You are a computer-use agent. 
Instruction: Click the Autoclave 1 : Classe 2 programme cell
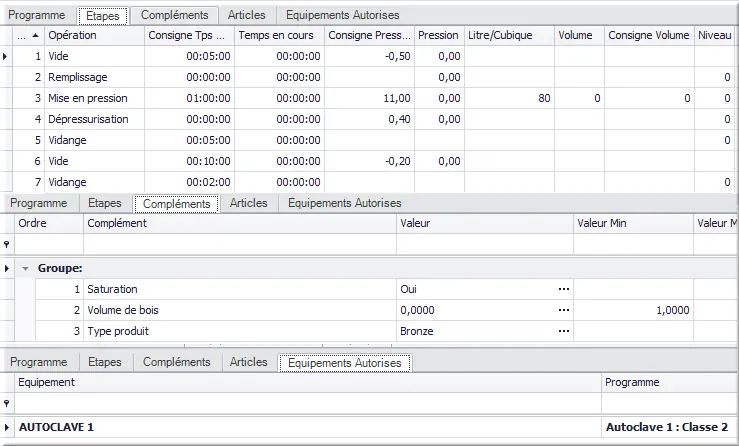(x=668, y=428)
